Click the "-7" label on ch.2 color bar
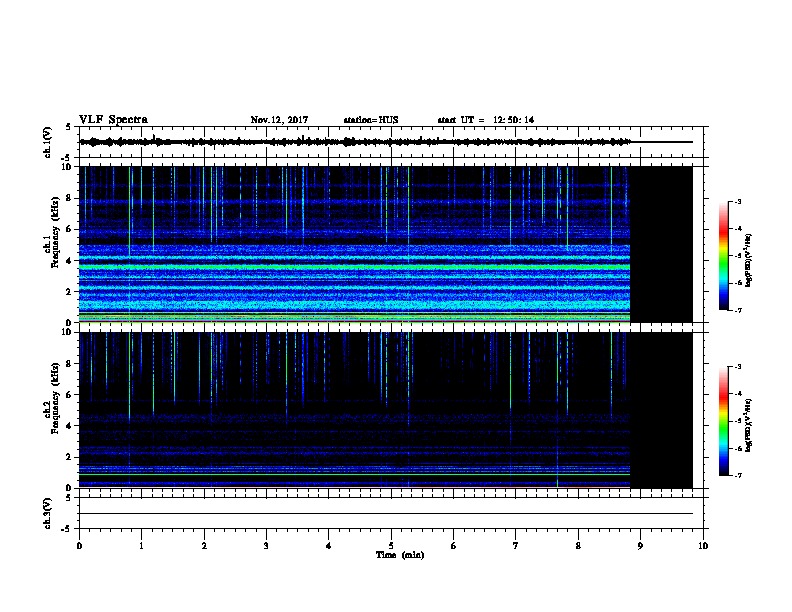792x612 pixels. 737,476
